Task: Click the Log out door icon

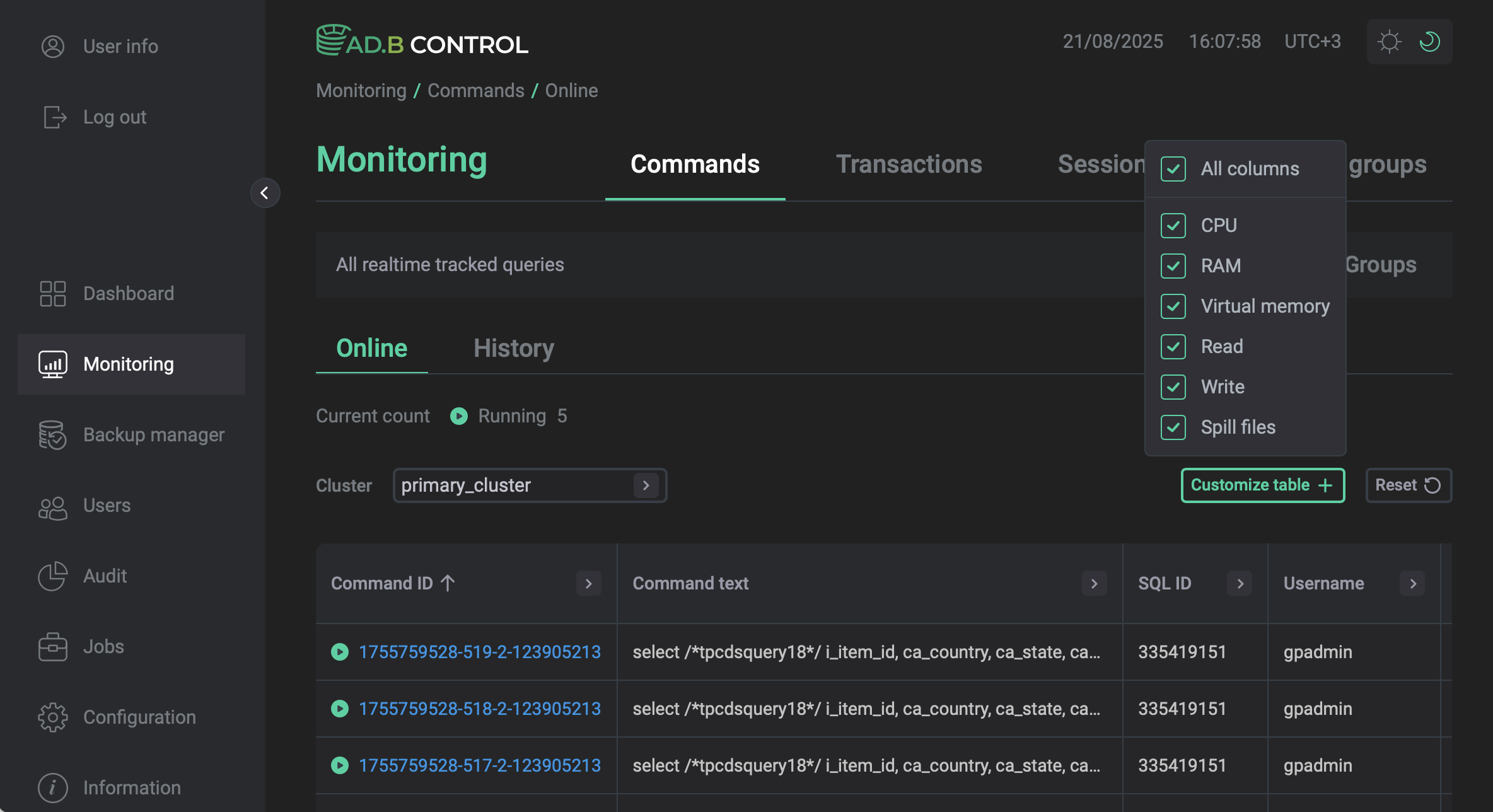Action: [55, 117]
